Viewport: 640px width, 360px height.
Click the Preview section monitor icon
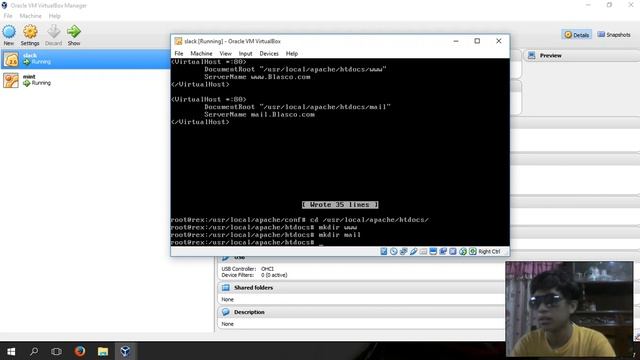tap(531, 56)
